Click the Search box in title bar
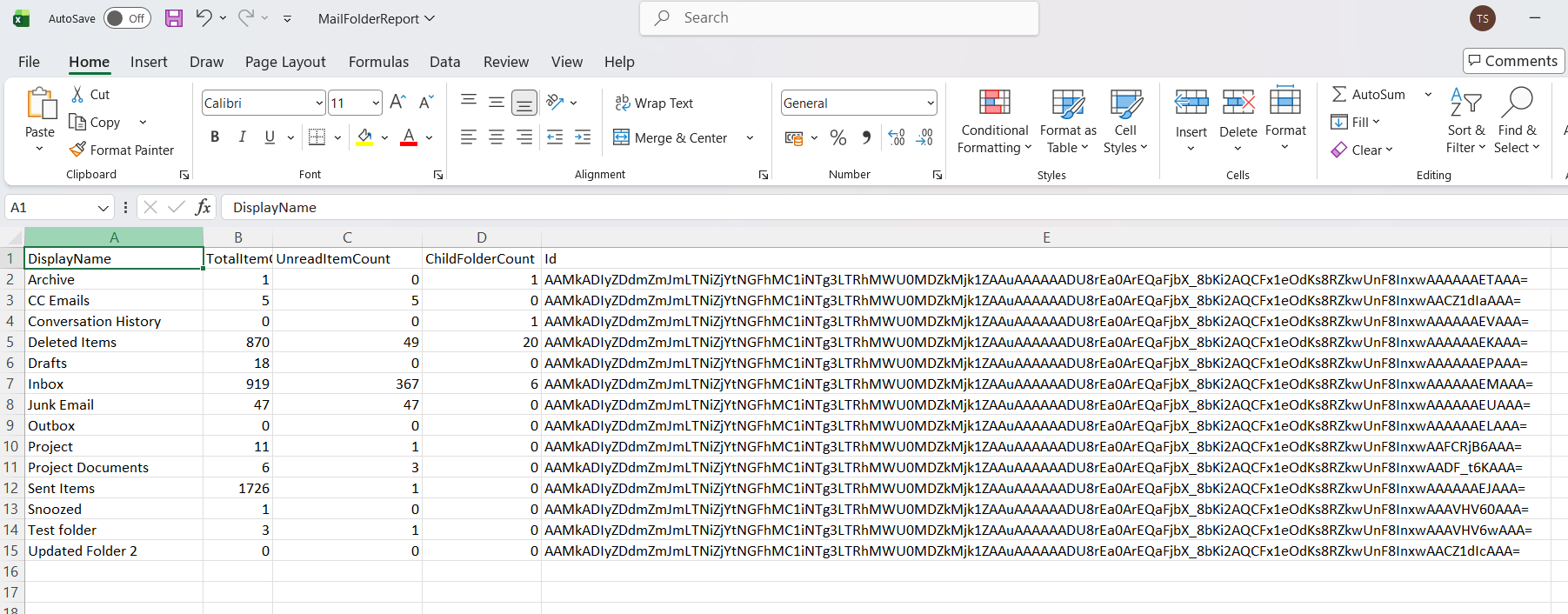1568x614 pixels. [839, 18]
